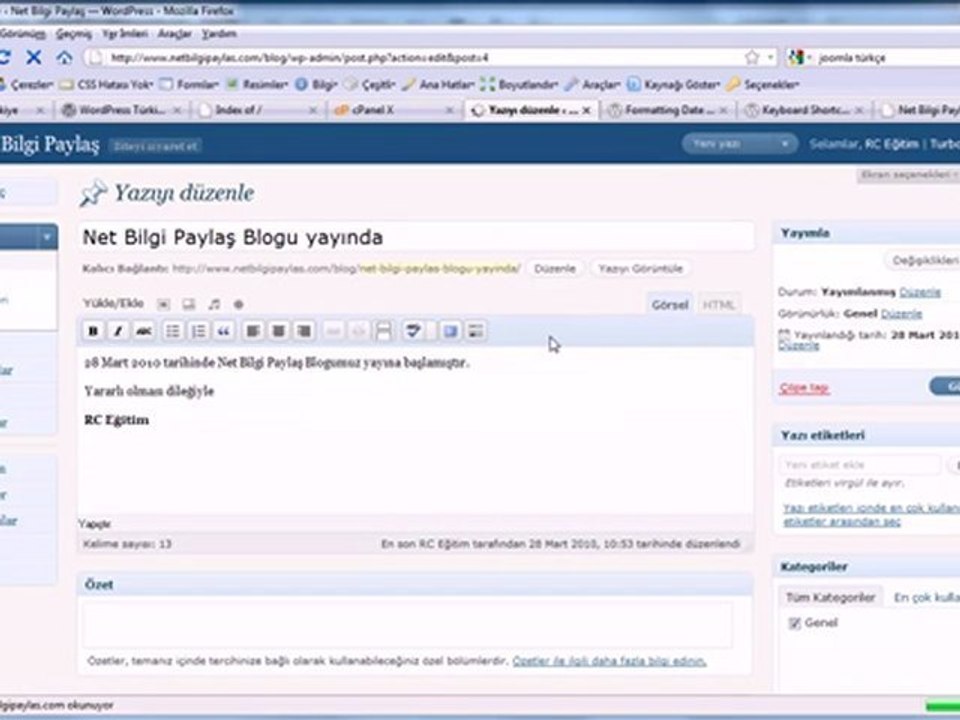This screenshot has height=720, width=960.
Task: Open Boyutlandır toolbar menu
Action: (519, 84)
